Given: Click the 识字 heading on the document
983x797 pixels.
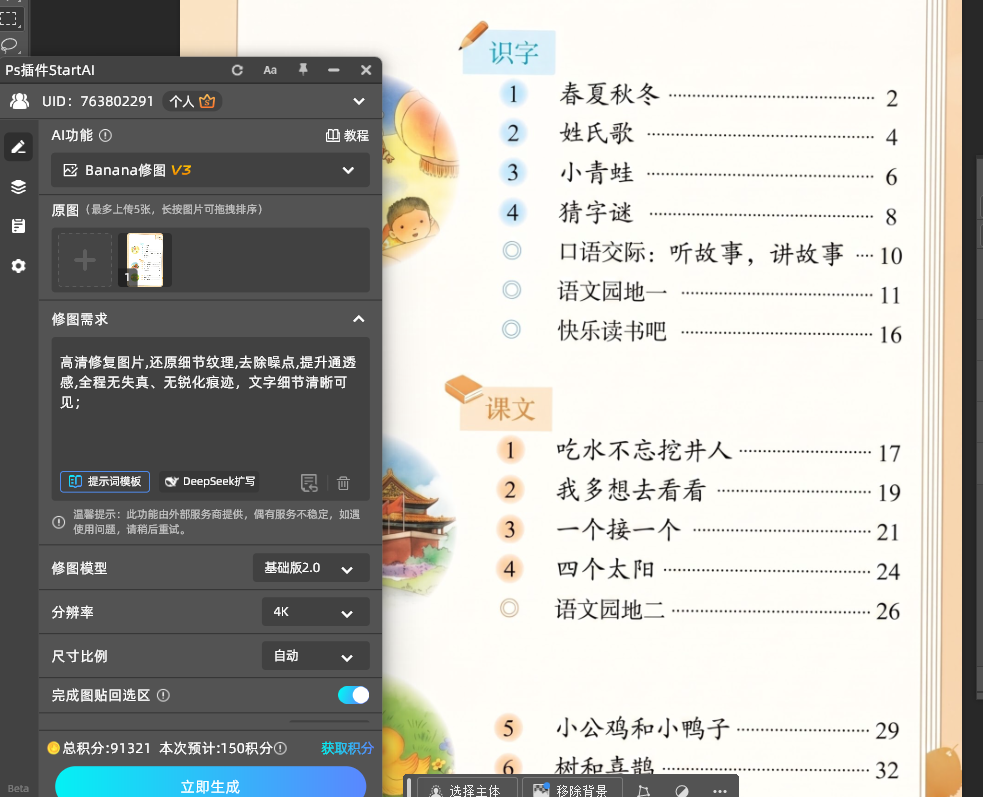Looking at the screenshot, I should coord(514,53).
